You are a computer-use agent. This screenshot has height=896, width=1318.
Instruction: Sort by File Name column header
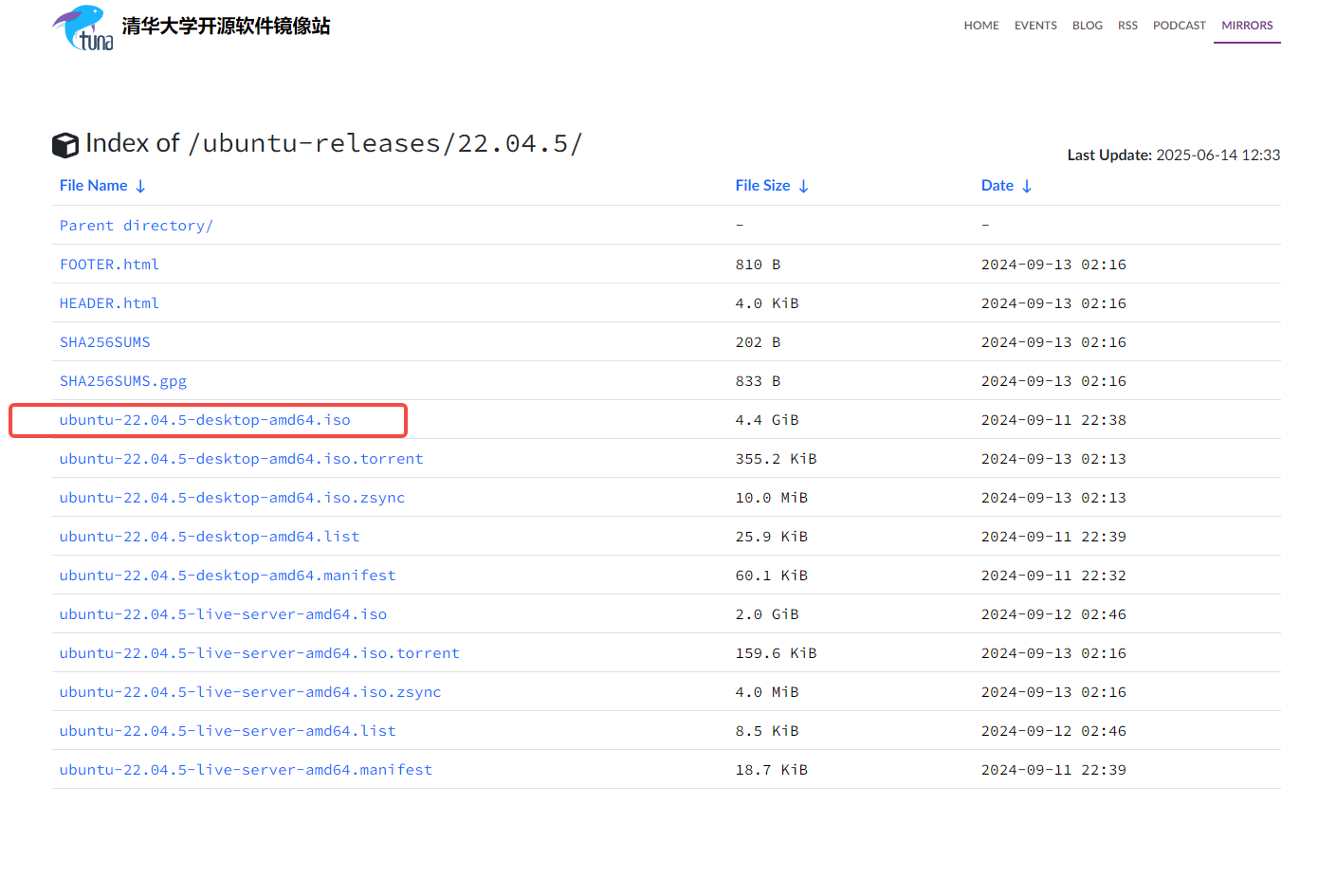(102, 186)
